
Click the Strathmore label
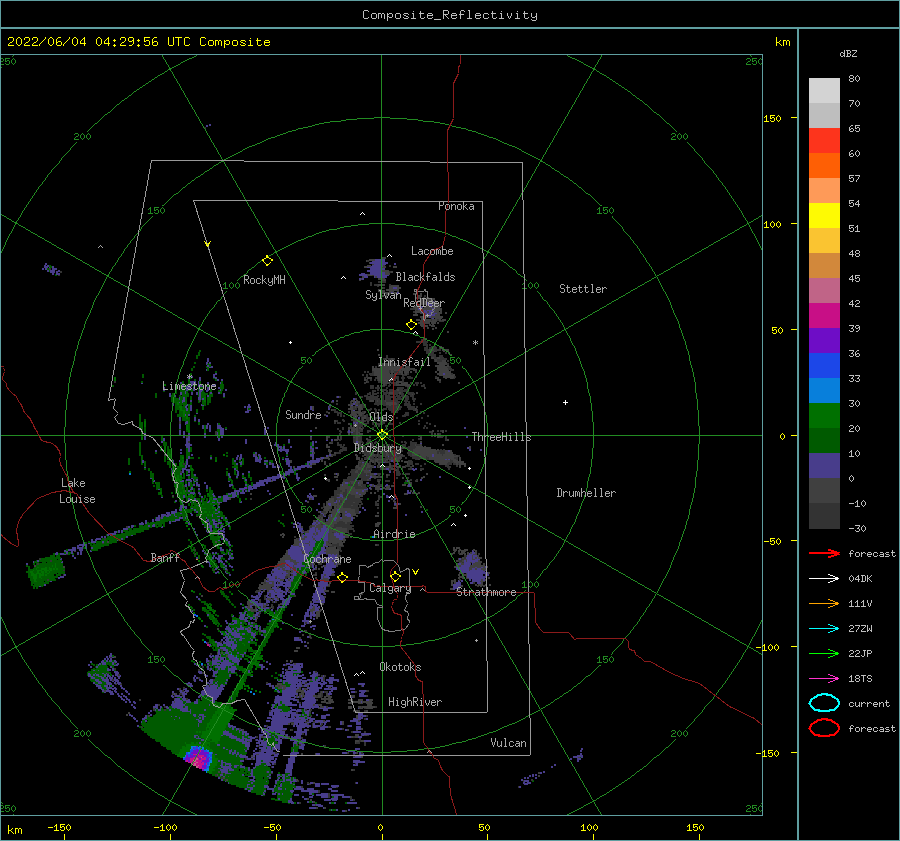coord(486,592)
